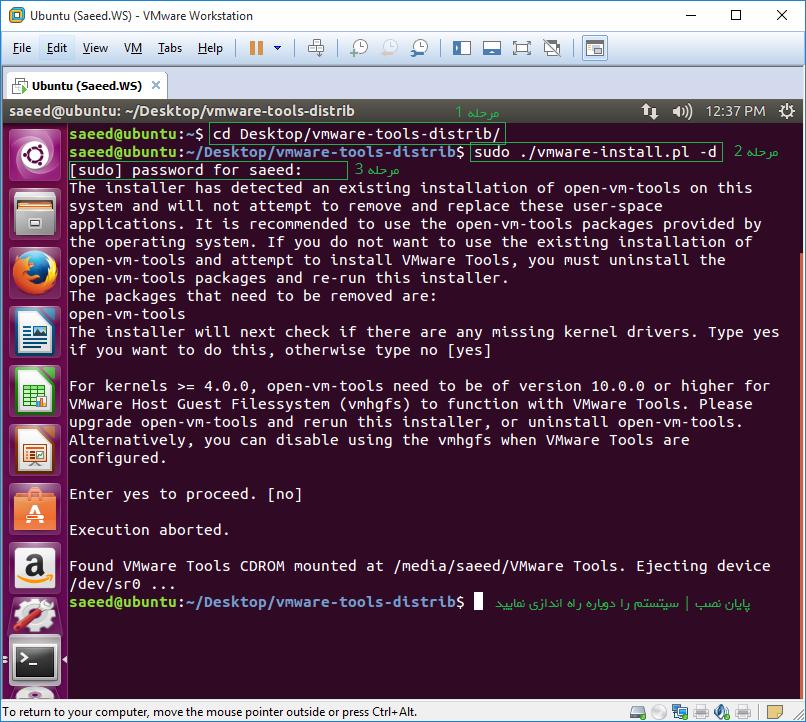This screenshot has width=806, height=722.
Task: Toggle the console view icon in toolbar
Action: (595, 48)
